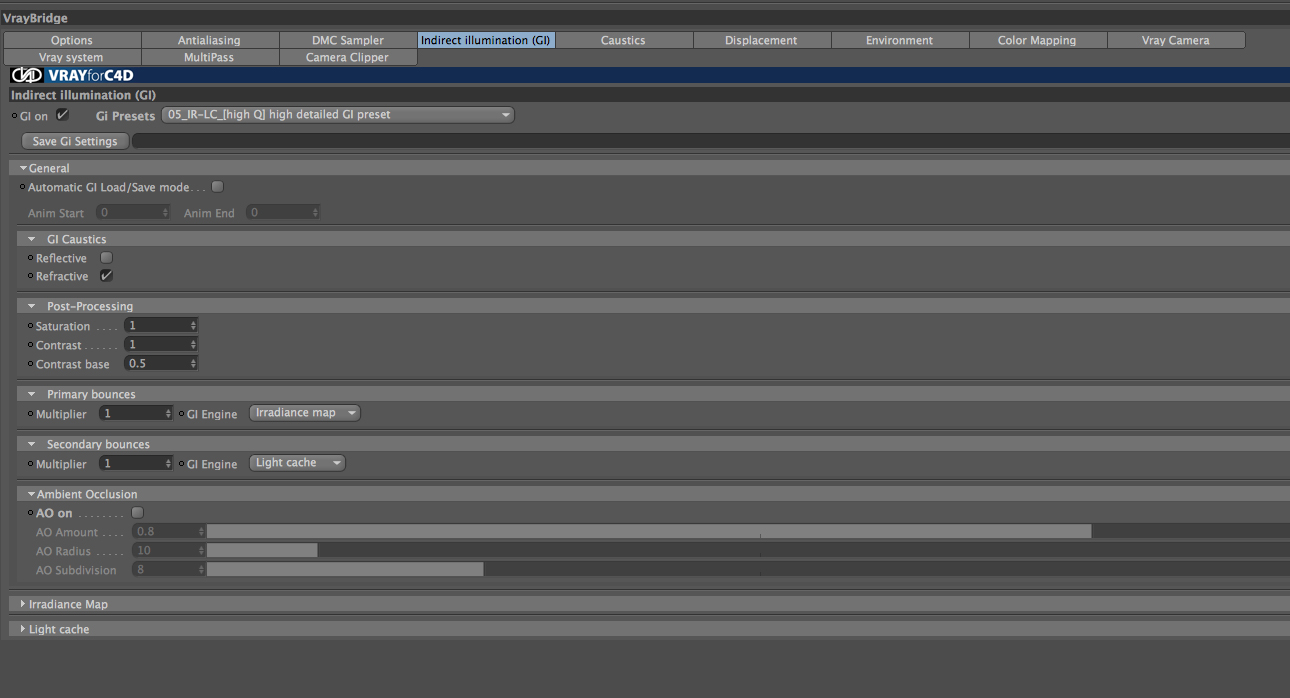Viewport: 1290px width, 698px height.
Task: Click the AO Subdivision slider
Action: [x=748, y=569]
